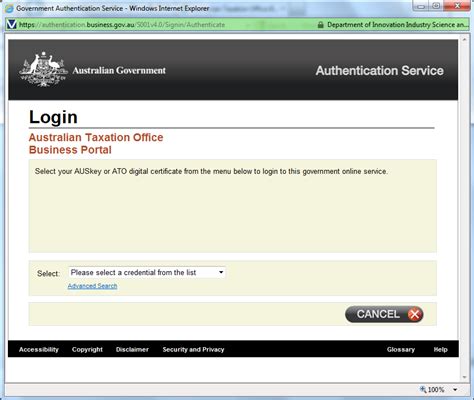
Task: Click the site icon beside the URL
Action: (12, 25)
